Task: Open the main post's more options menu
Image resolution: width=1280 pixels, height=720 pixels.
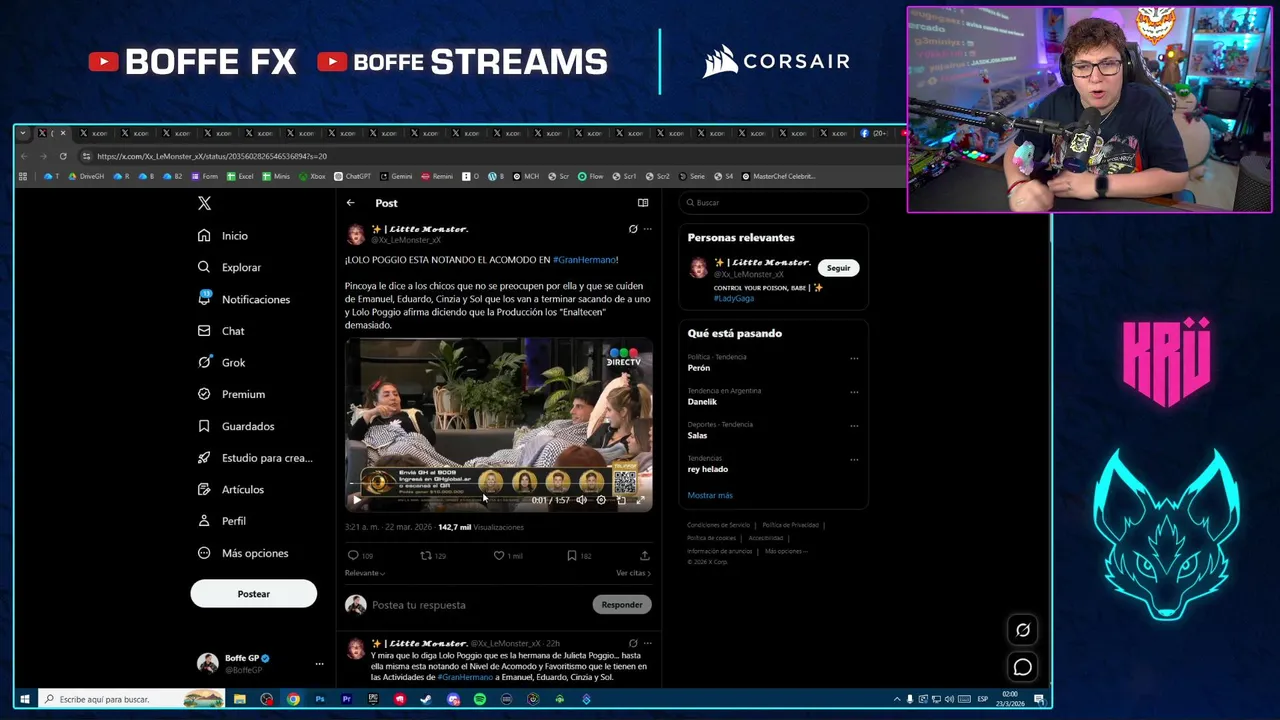Action: pyautogui.click(x=647, y=229)
